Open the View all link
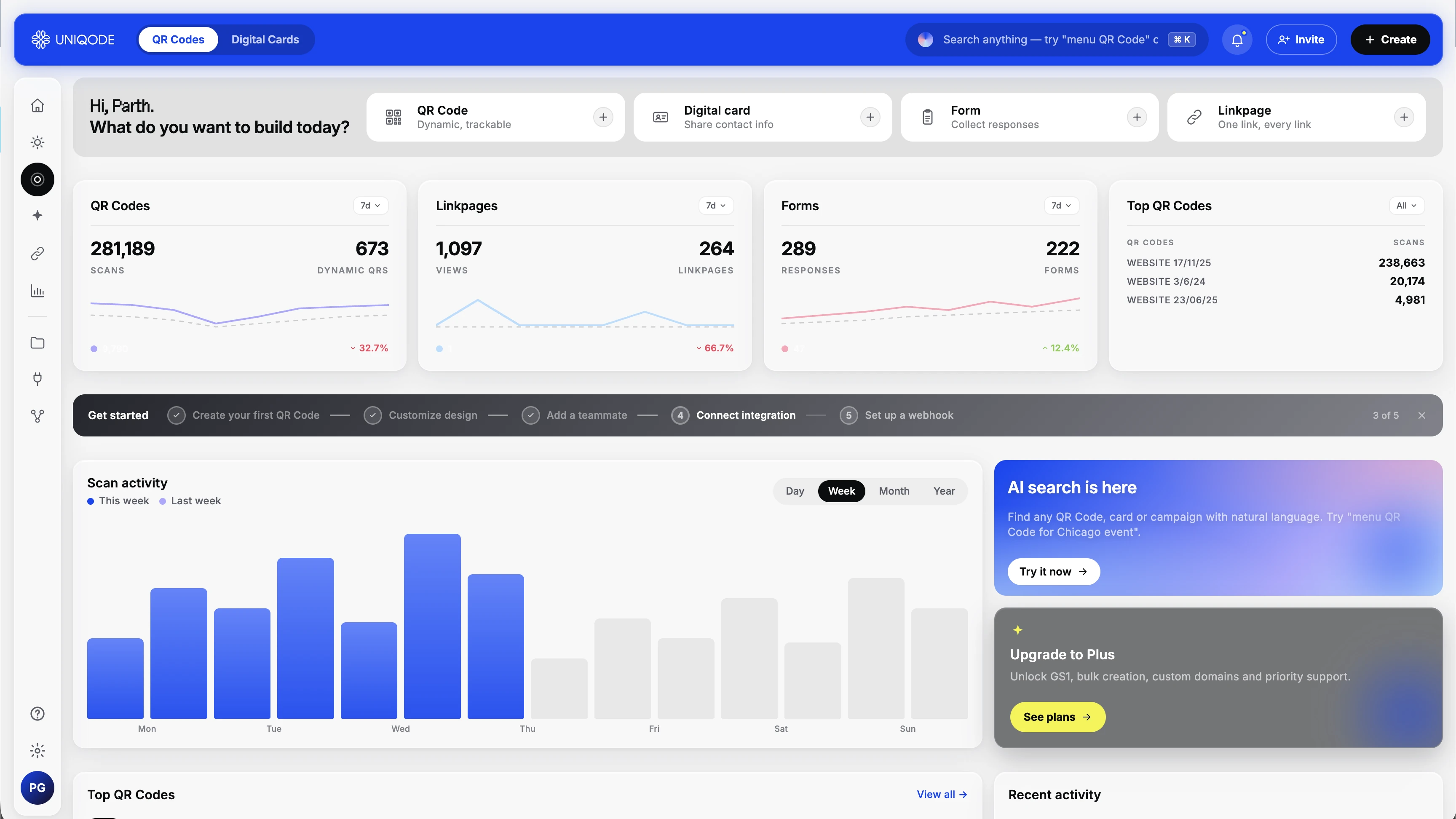Viewport: 1456px width, 819px height. coord(942,794)
